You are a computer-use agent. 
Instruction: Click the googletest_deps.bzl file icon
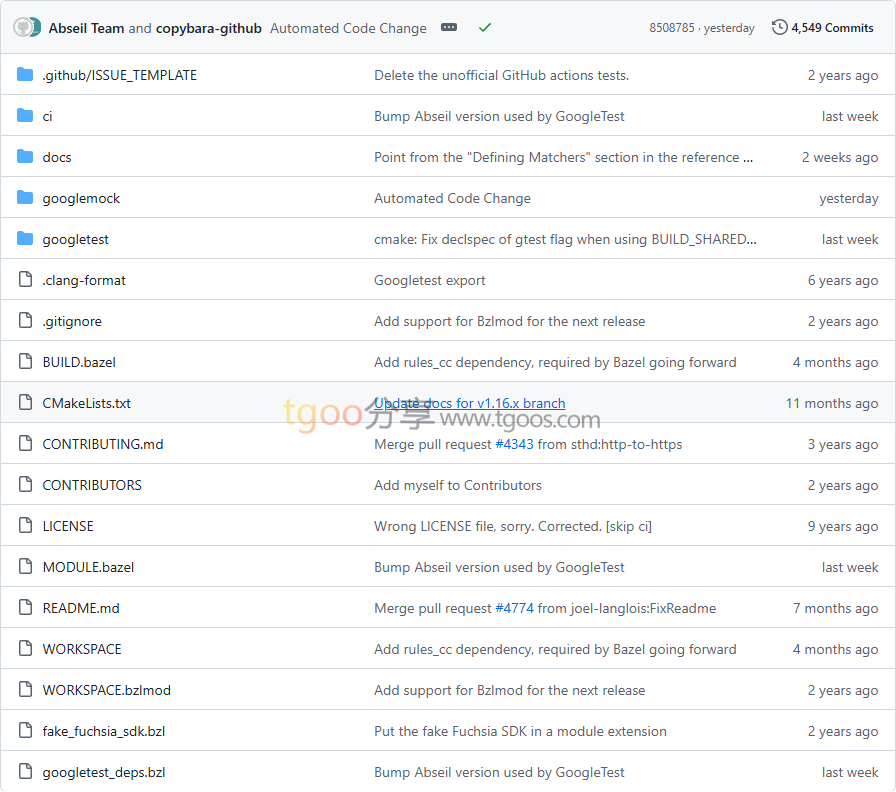pyautogui.click(x=26, y=771)
